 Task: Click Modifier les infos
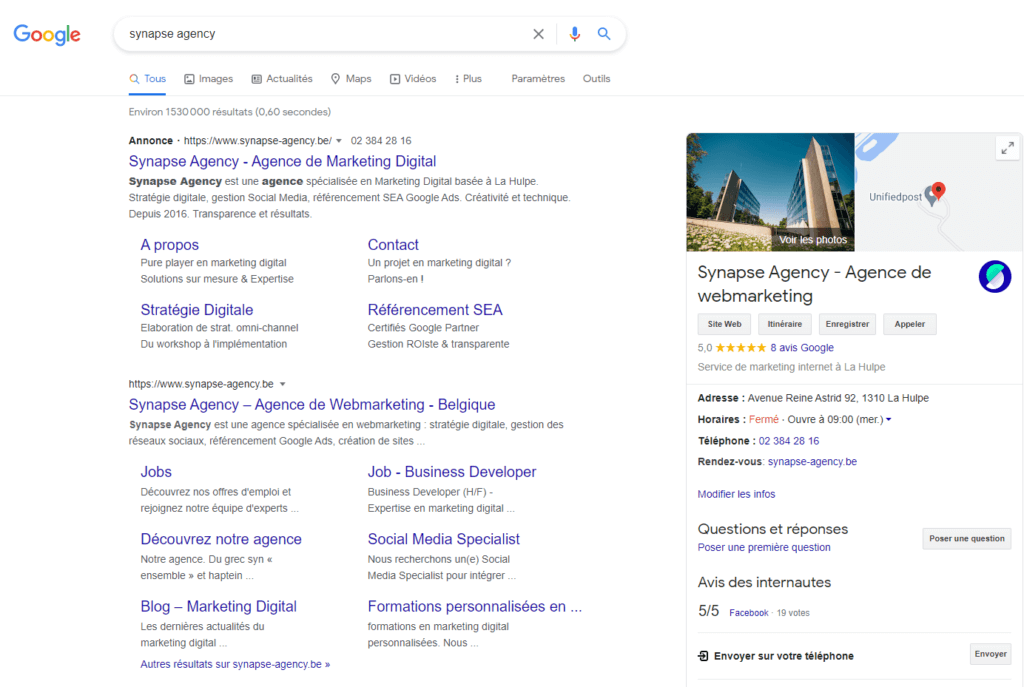coord(736,494)
